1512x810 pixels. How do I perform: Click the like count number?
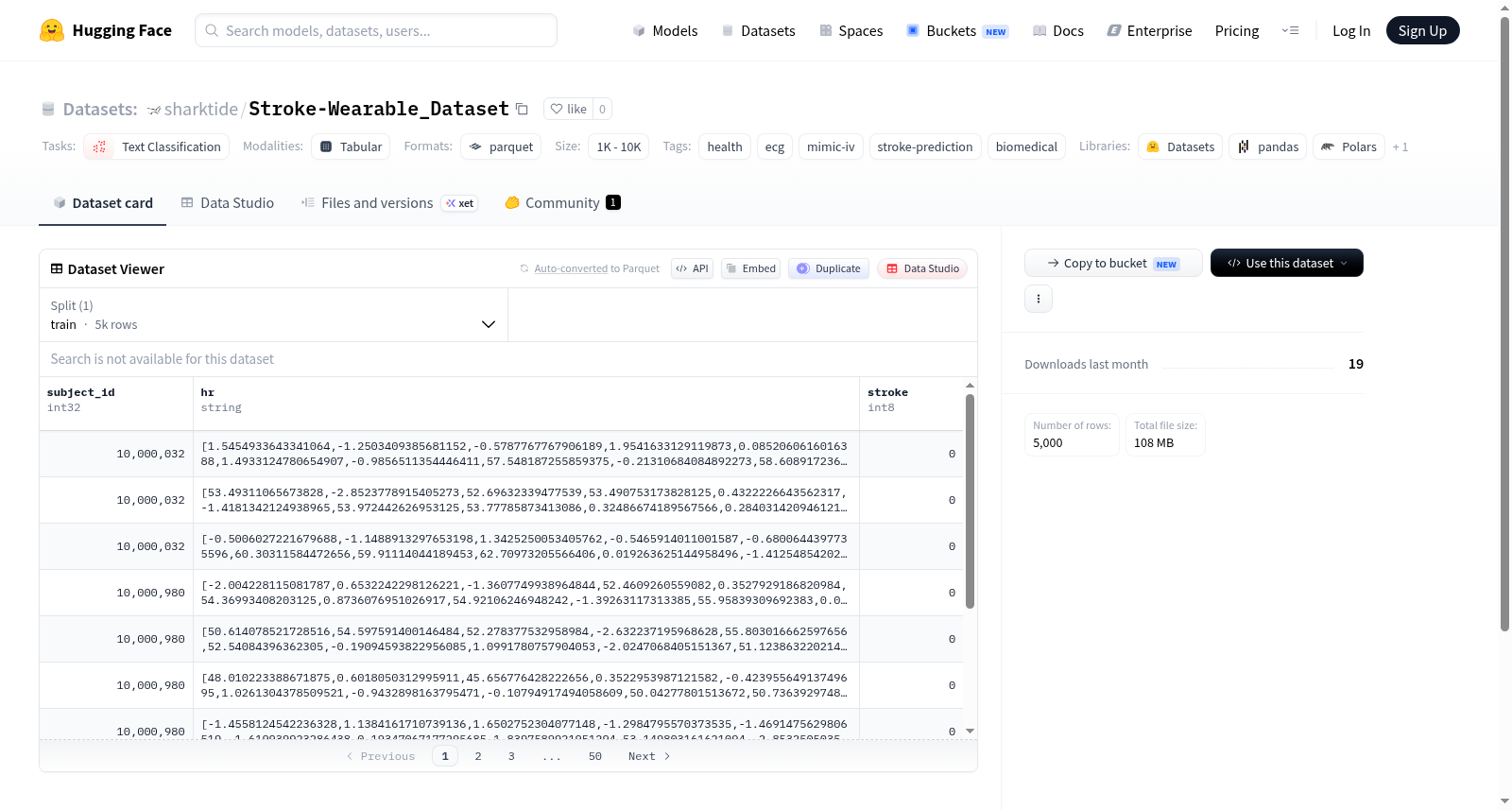coord(602,109)
